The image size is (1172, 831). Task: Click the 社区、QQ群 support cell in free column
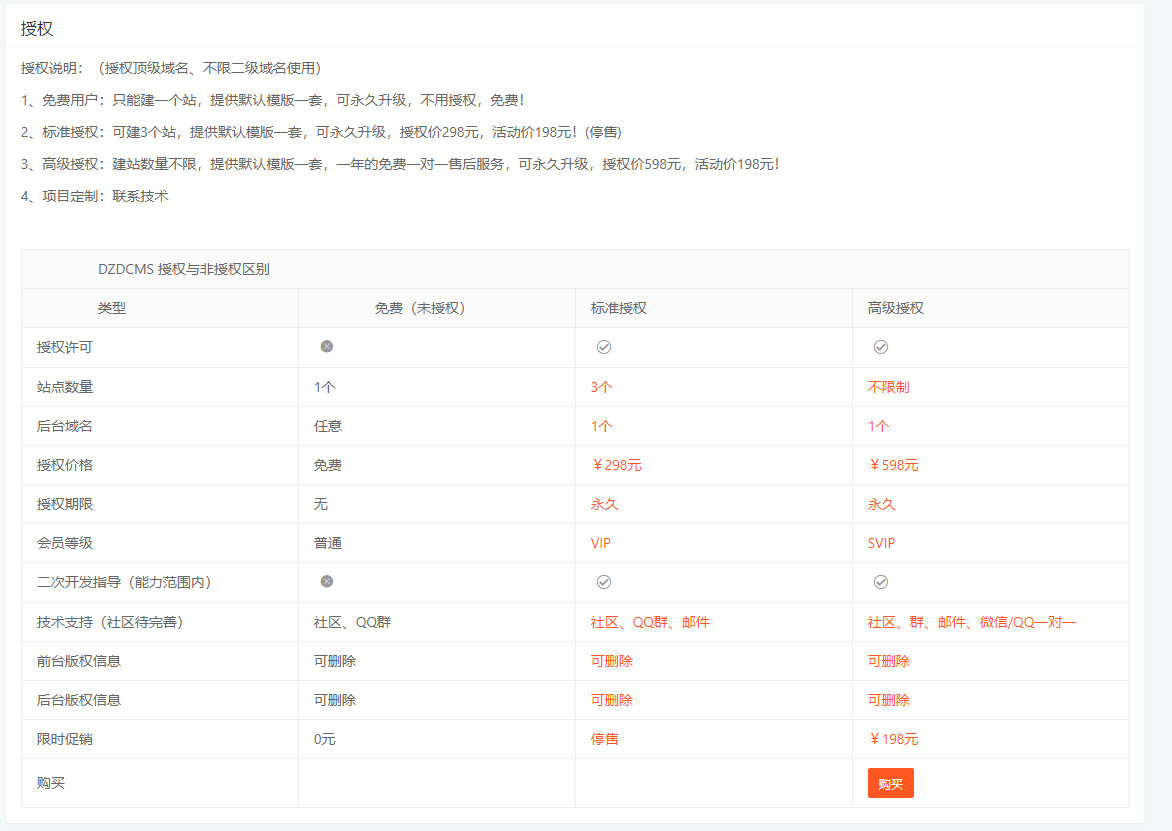353,622
